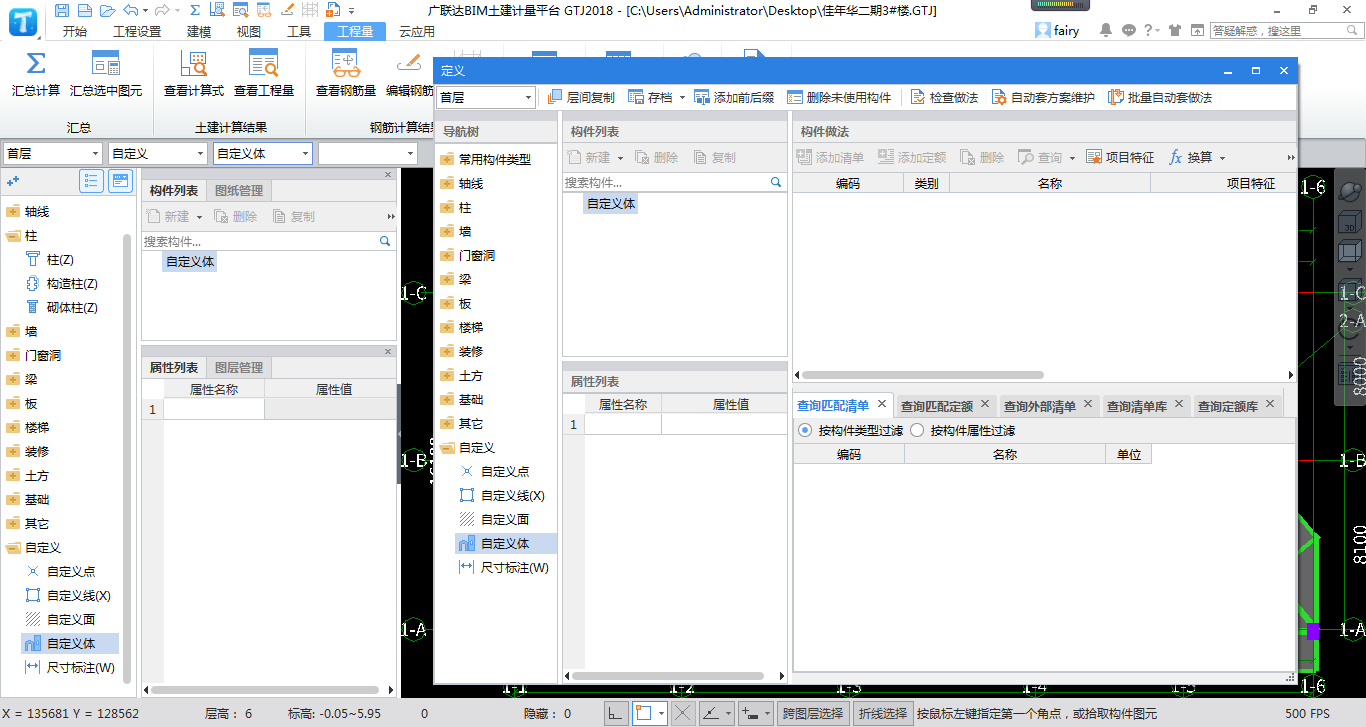1366x727 pixels.
Task: Select 尺寸标注(W) in main navigation tree
Action: pos(80,667)
